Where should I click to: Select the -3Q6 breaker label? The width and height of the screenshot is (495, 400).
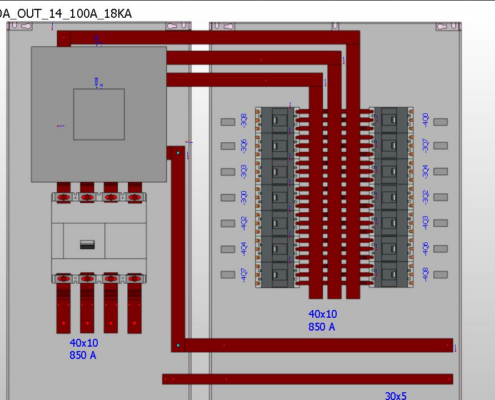click(x=244, y=146)
